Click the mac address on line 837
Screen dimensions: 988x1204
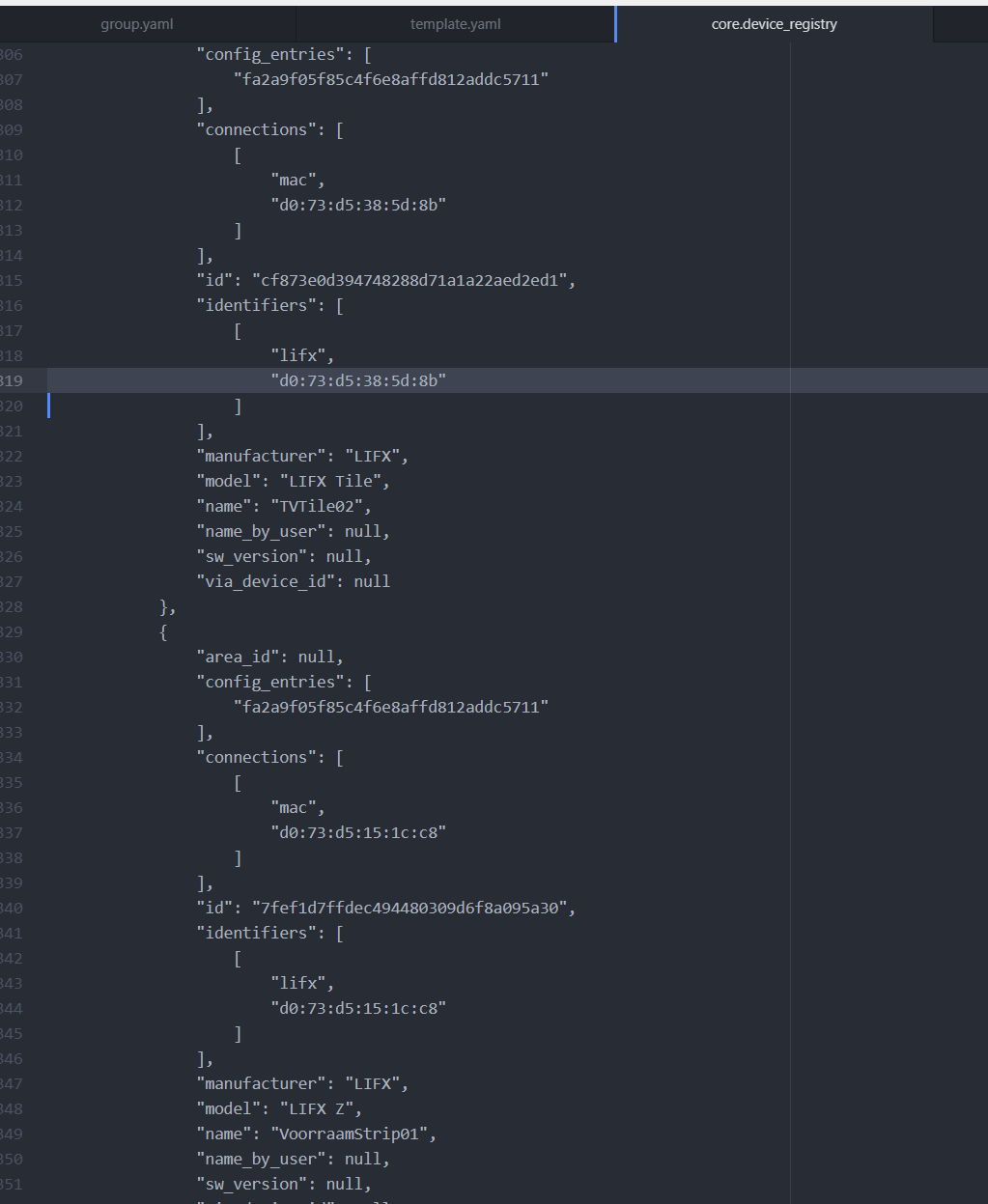point(358,832)
